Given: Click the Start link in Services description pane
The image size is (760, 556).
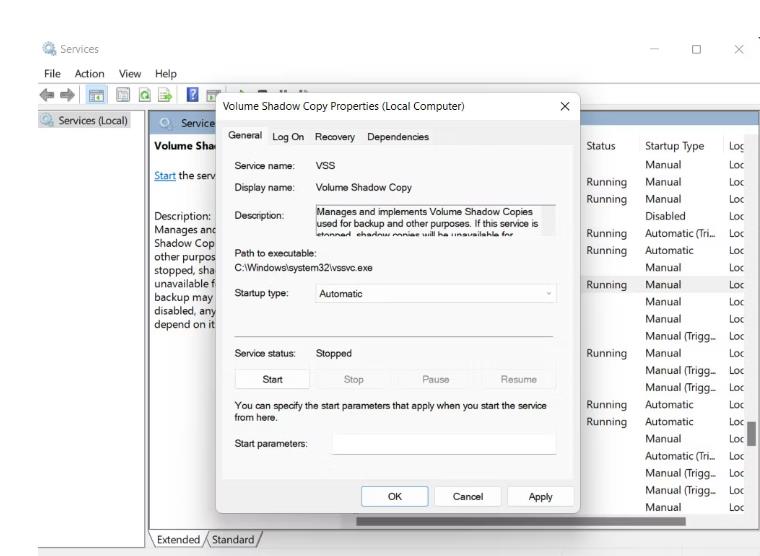Looking at the screenshot, I should point(165,175).
